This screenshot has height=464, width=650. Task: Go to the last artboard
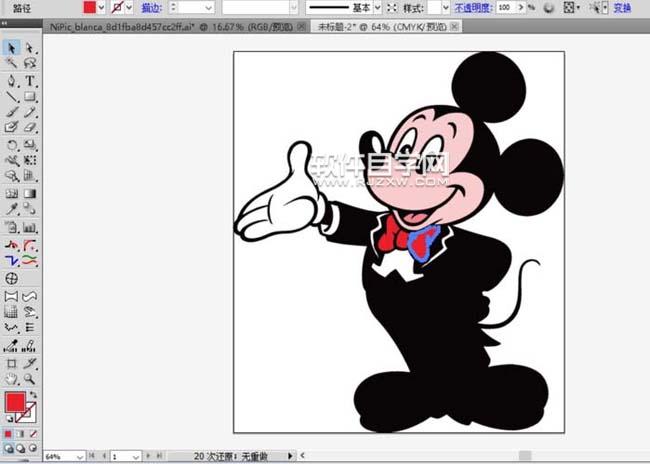pyautogui.click(x=160, y=456)
